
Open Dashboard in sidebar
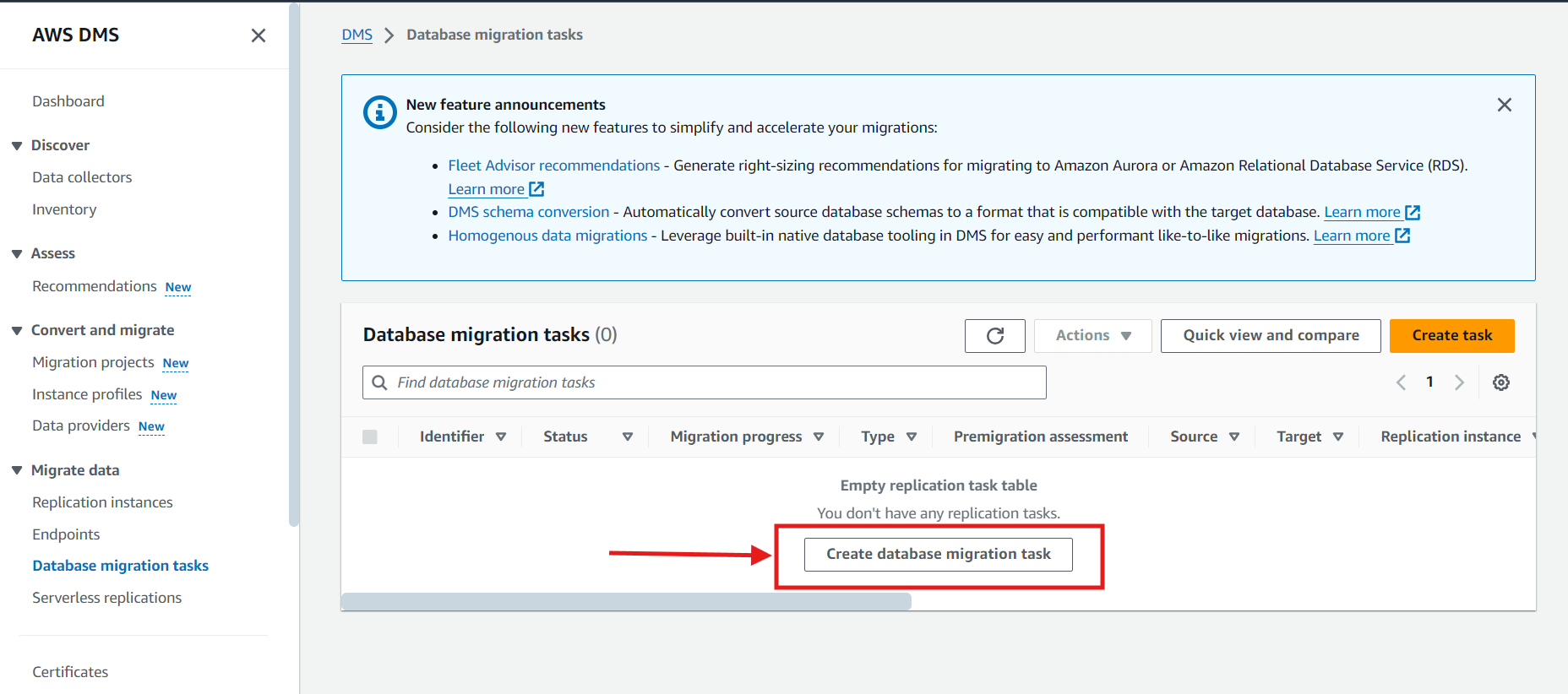[x=68, y=101]
